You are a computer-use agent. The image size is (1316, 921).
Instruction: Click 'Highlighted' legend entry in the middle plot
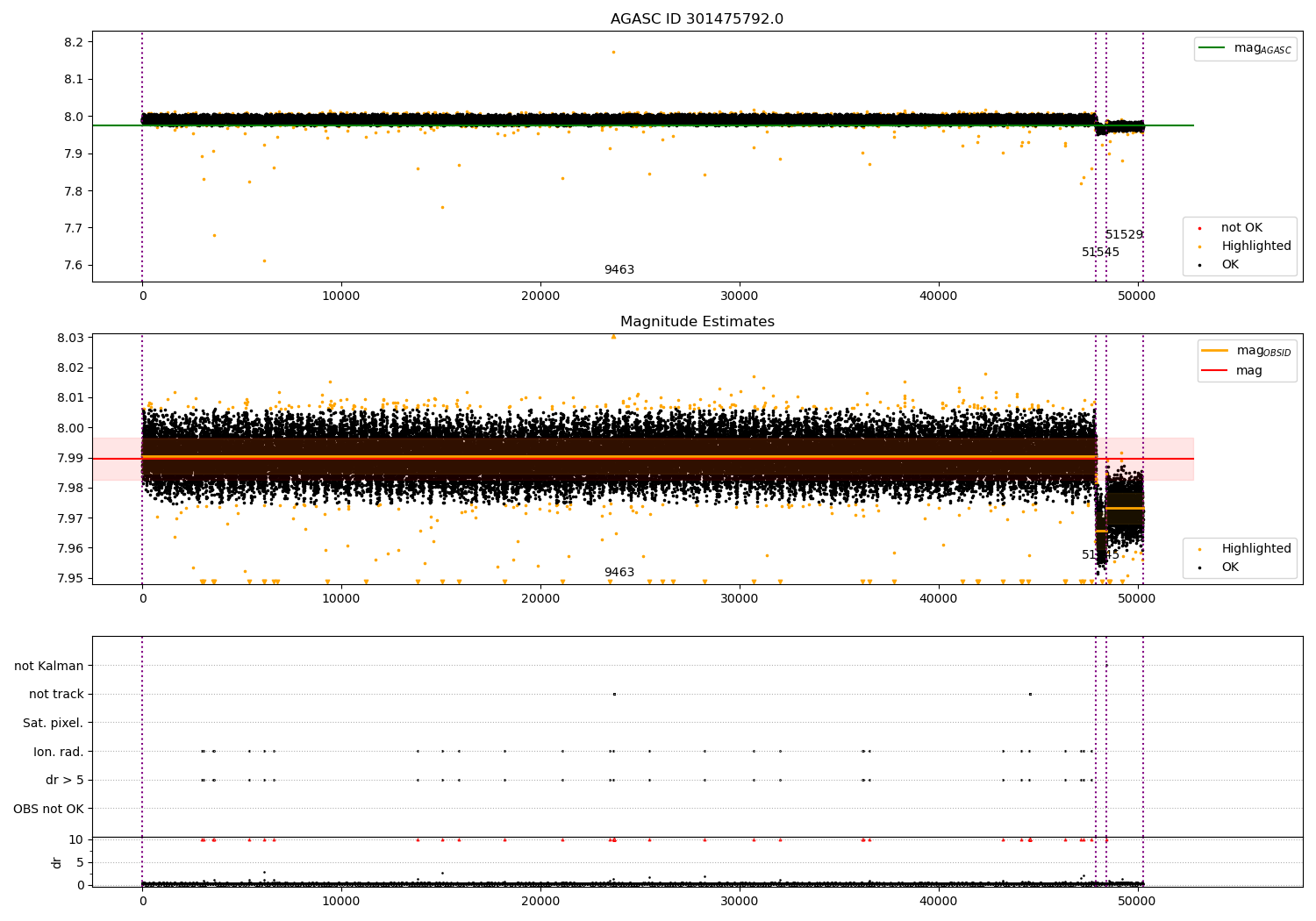[x=1256, y=549]
